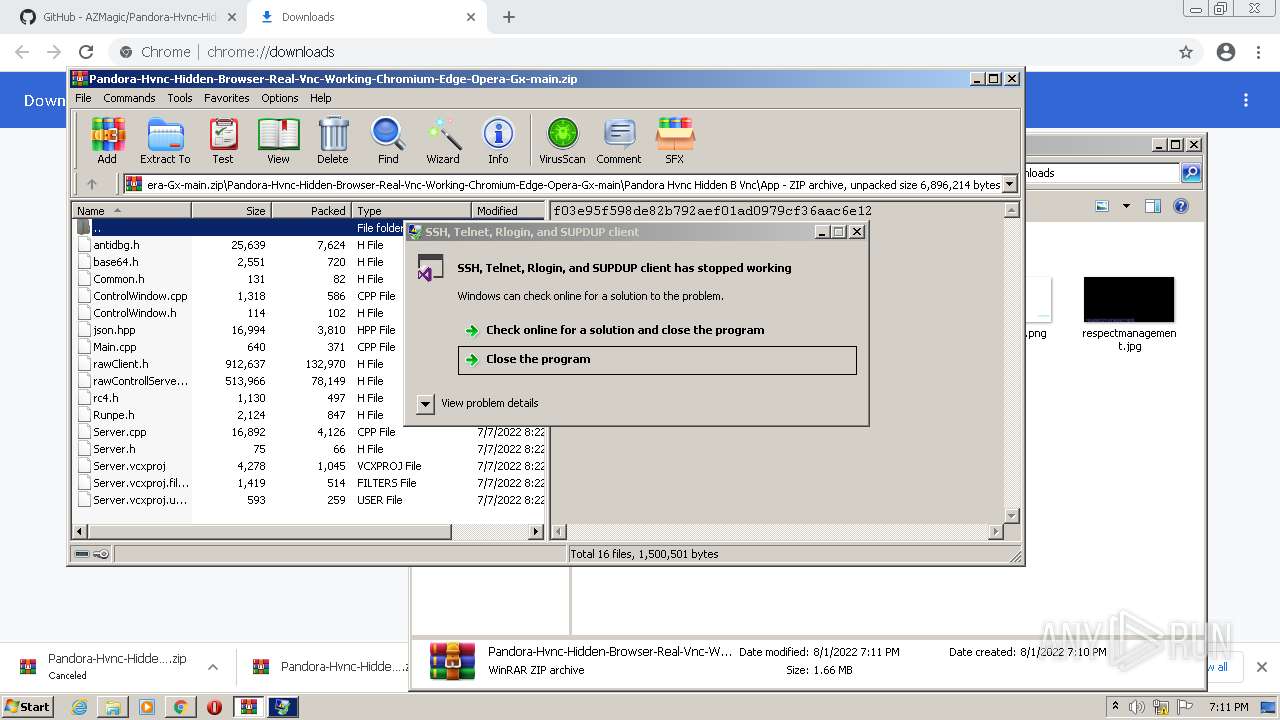Expand View problem details arrow

[425, 403]
